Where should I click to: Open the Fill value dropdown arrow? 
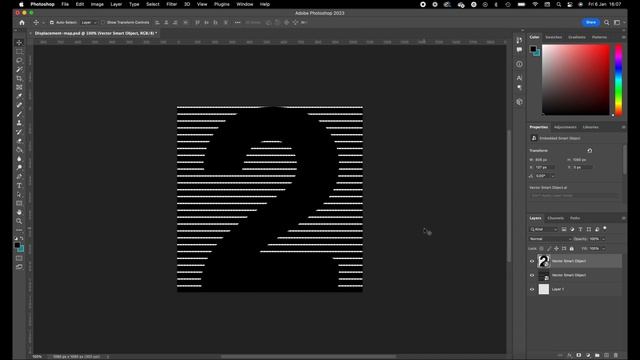point(603,249)
